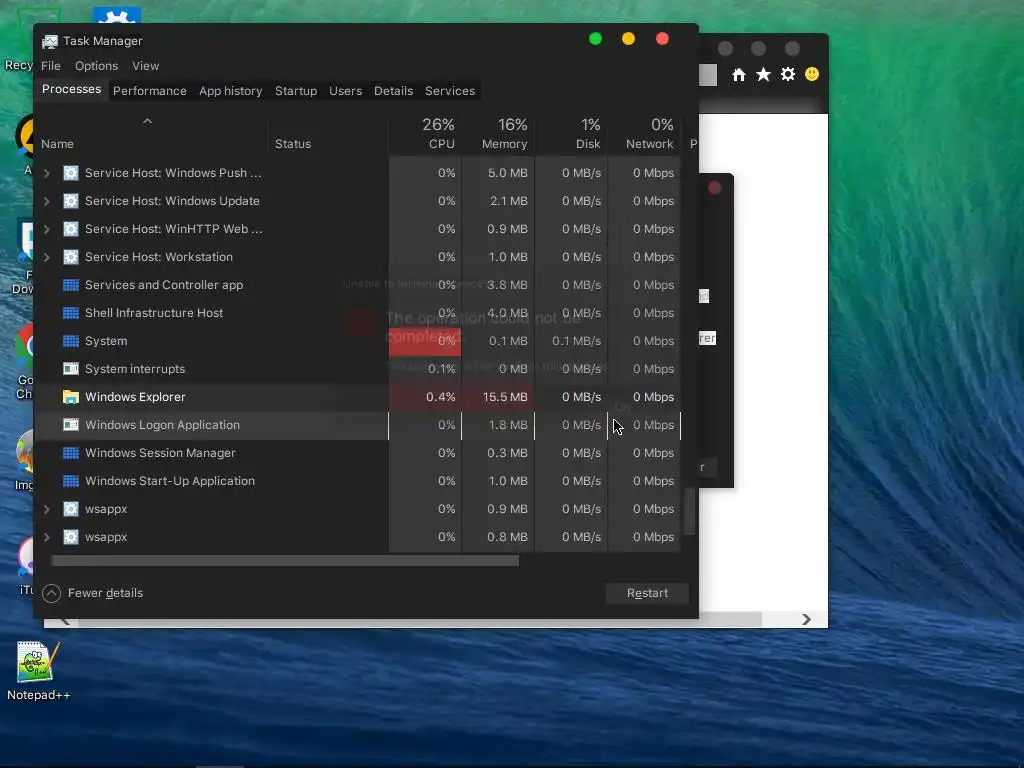
Task: Click the Fewer details circle arrow icon
Action: coord(52,593)
